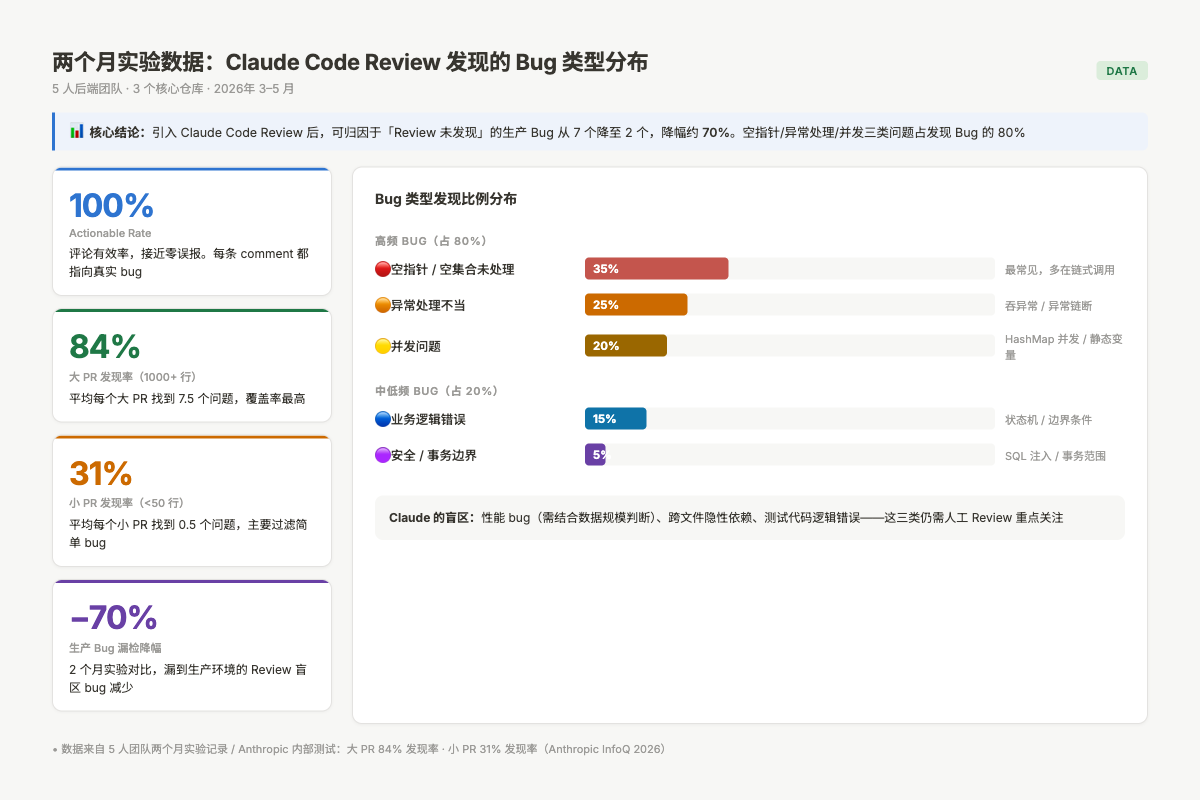Viewport: 1200px width, 800px height.
Task: Click the note 吞异常 / 异常链断
Action: (1049, 306)
